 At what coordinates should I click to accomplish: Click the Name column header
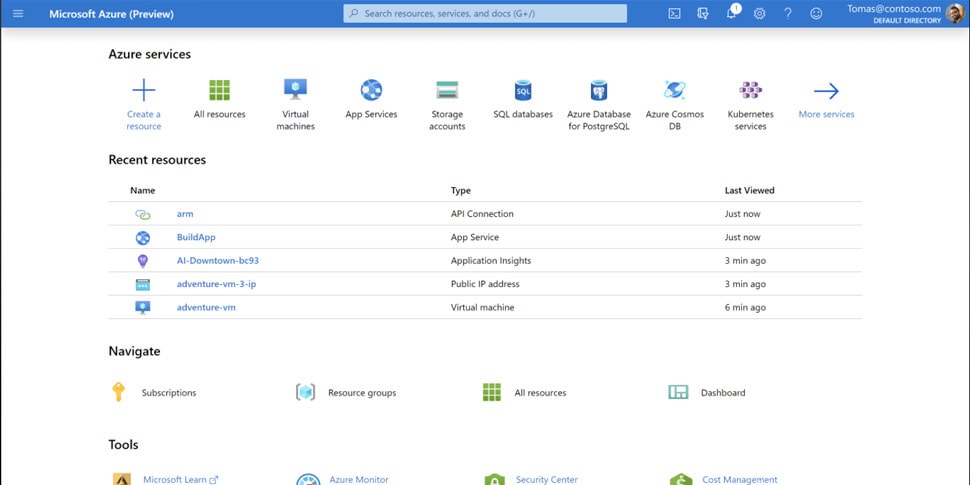pyautogui.click(x=142, y=191)
